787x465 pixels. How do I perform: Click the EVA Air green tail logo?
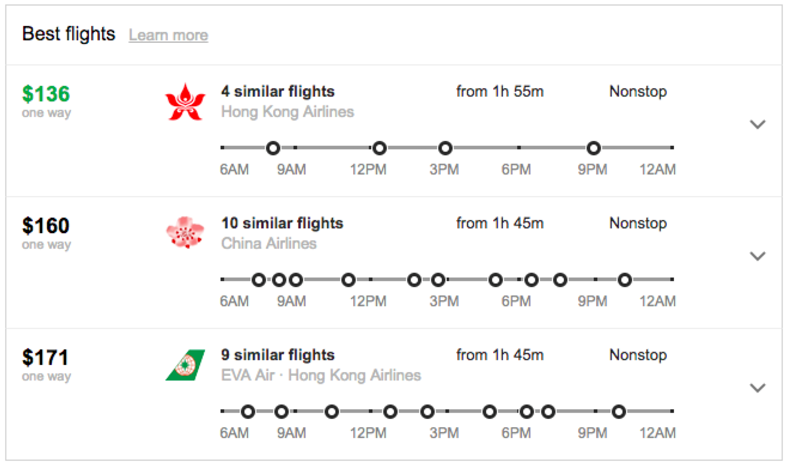(185, 365)
